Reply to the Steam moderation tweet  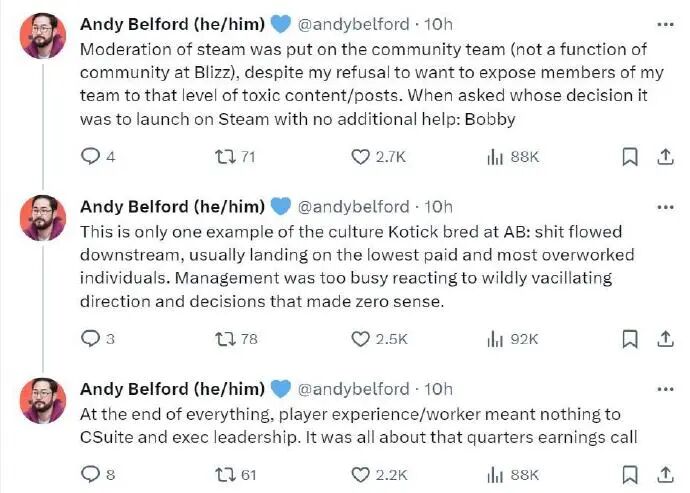click(90, 156)
